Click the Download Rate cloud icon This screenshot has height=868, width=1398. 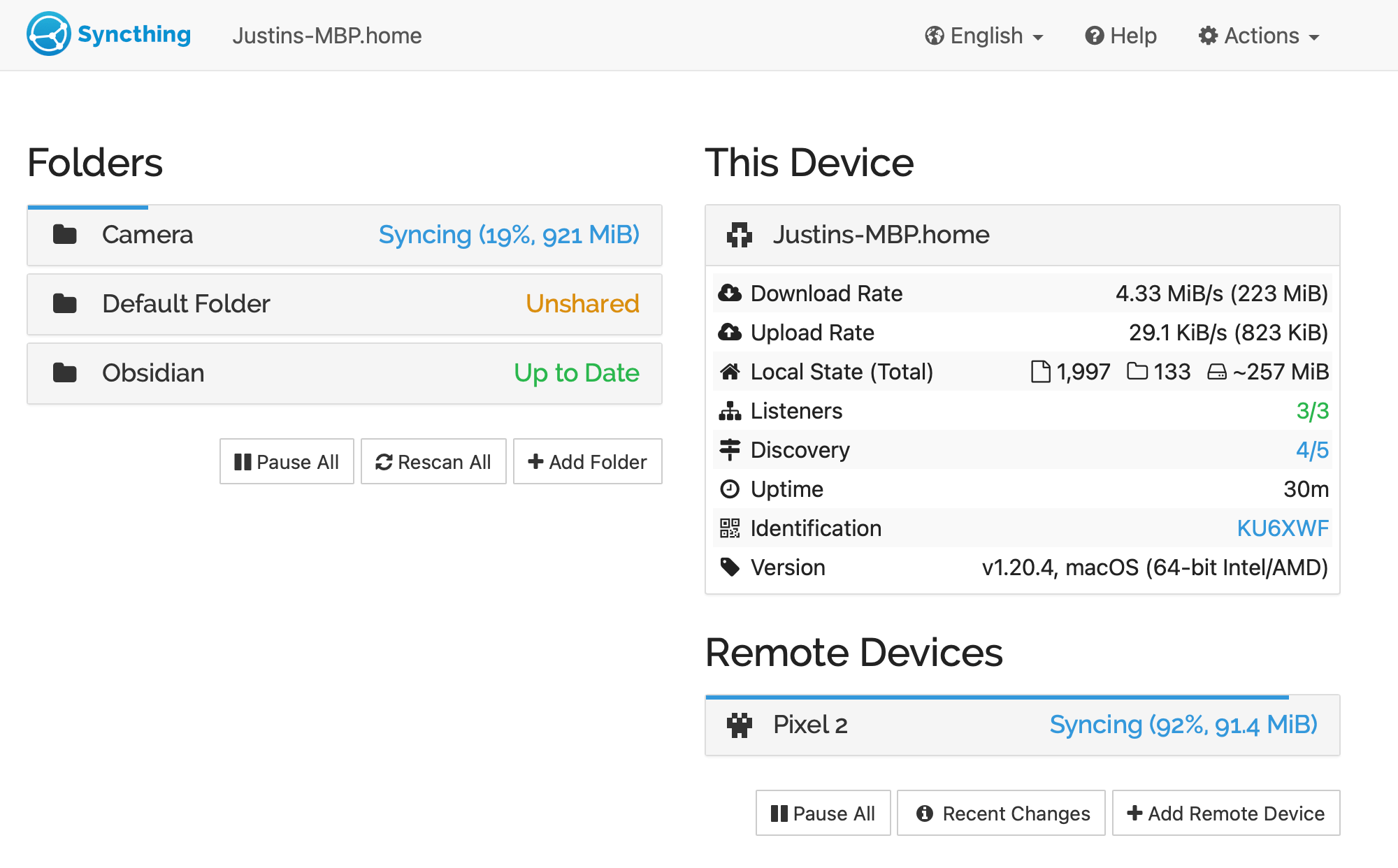pyautogui.click(x=730, y=294)
